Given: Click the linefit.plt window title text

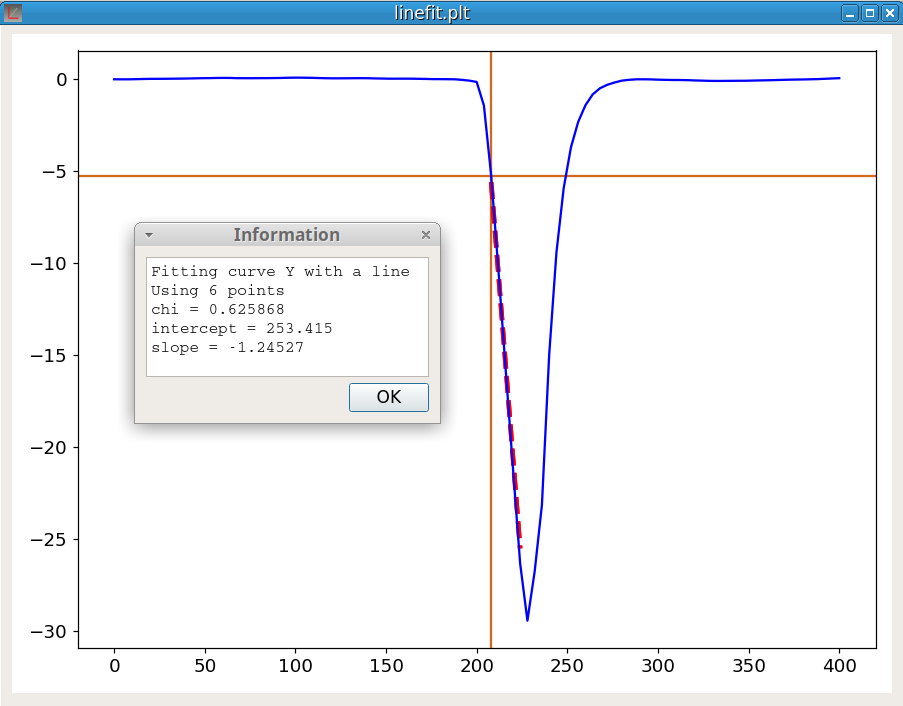Looking at the screenshot, I should click(x=432, y=13).
